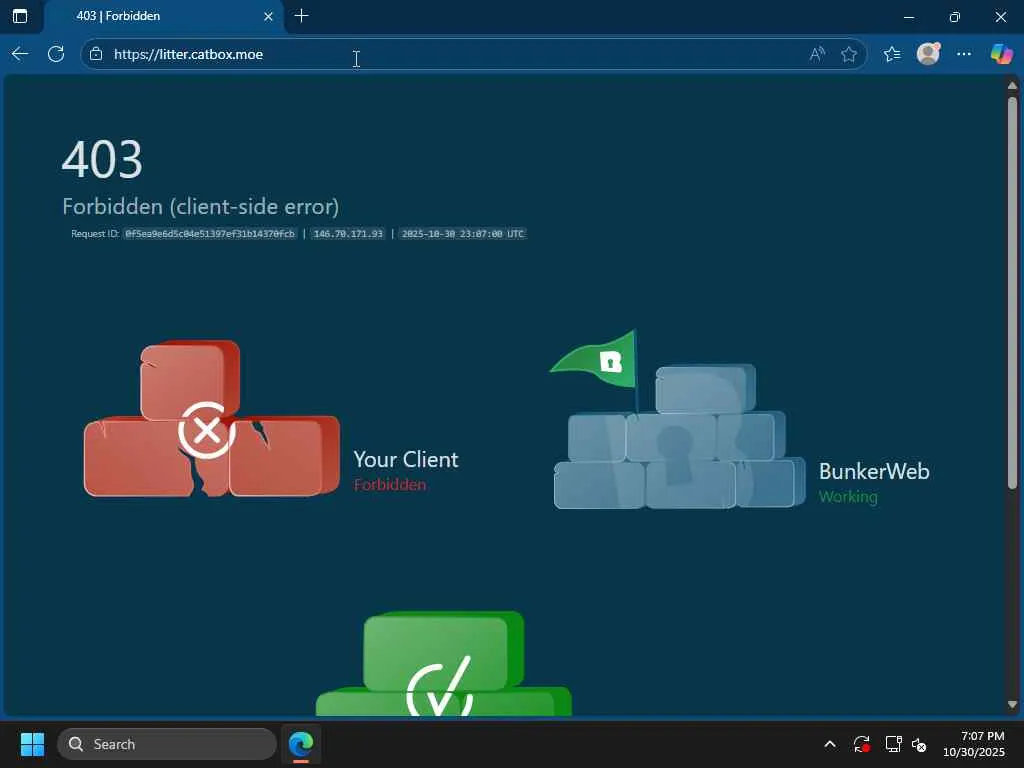Show hidden system tray icons chevron

(x=829, y=744)
